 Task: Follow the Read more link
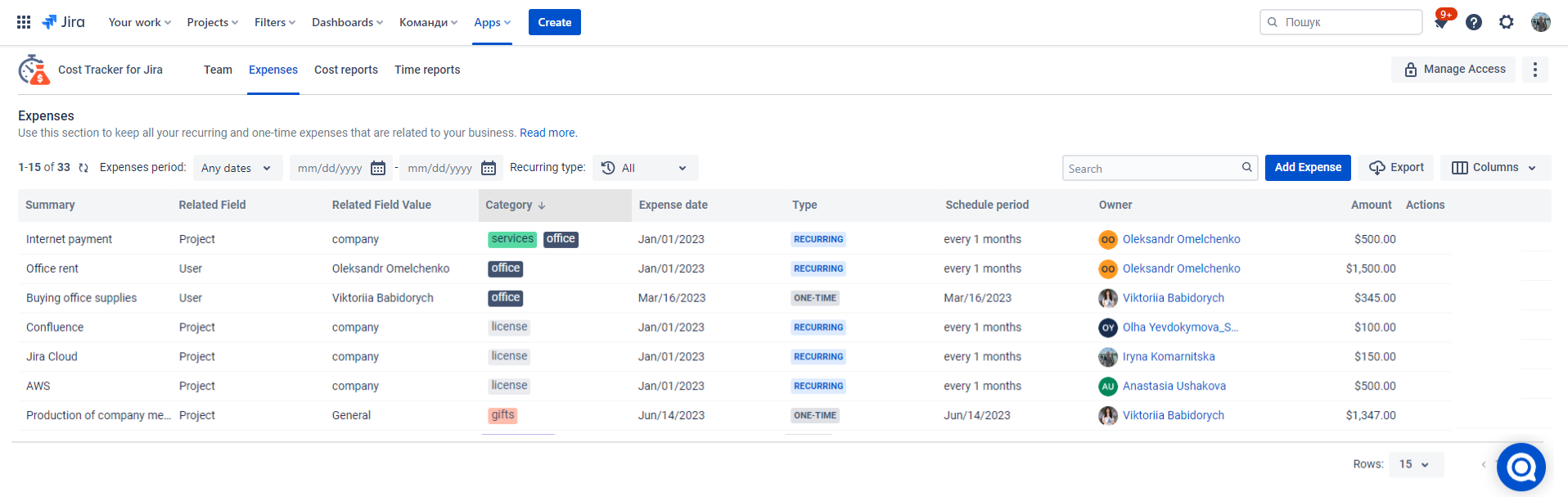(547, 133)
